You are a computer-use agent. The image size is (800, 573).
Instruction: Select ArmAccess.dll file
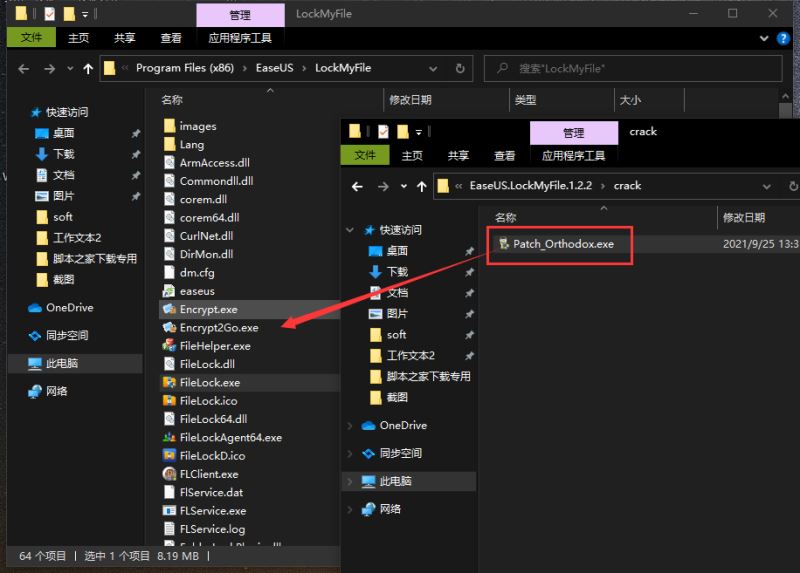[214, 163]
